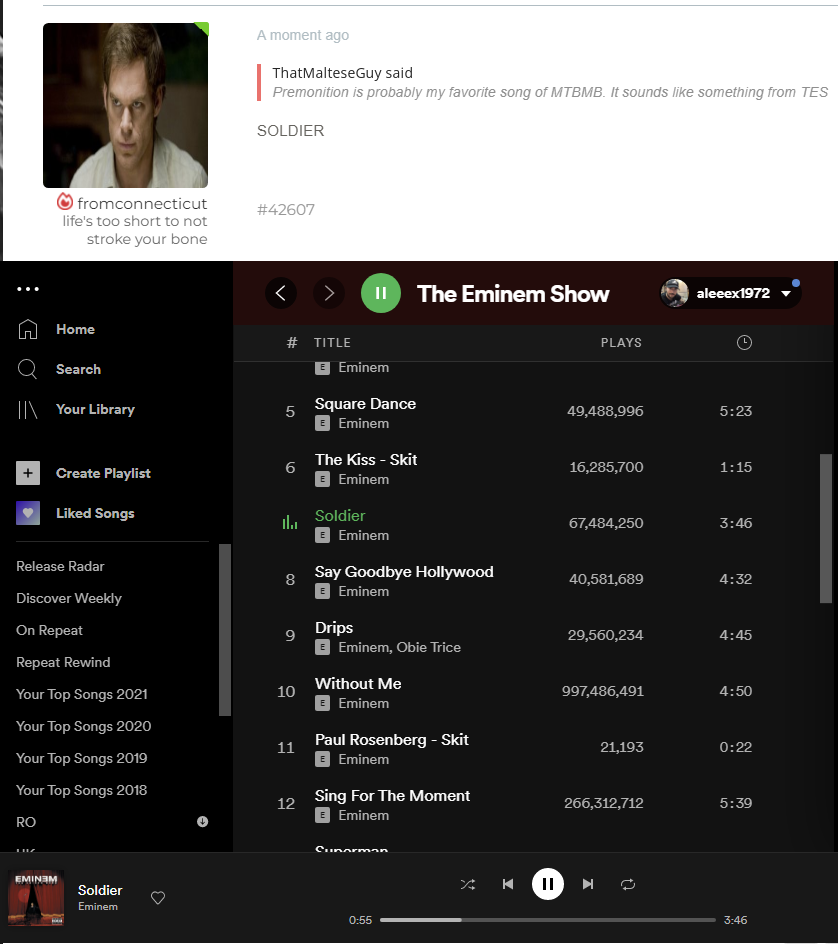Pause album with green header button
The width and height of the screenshot is (838, 944).
(x=380, y=293)
